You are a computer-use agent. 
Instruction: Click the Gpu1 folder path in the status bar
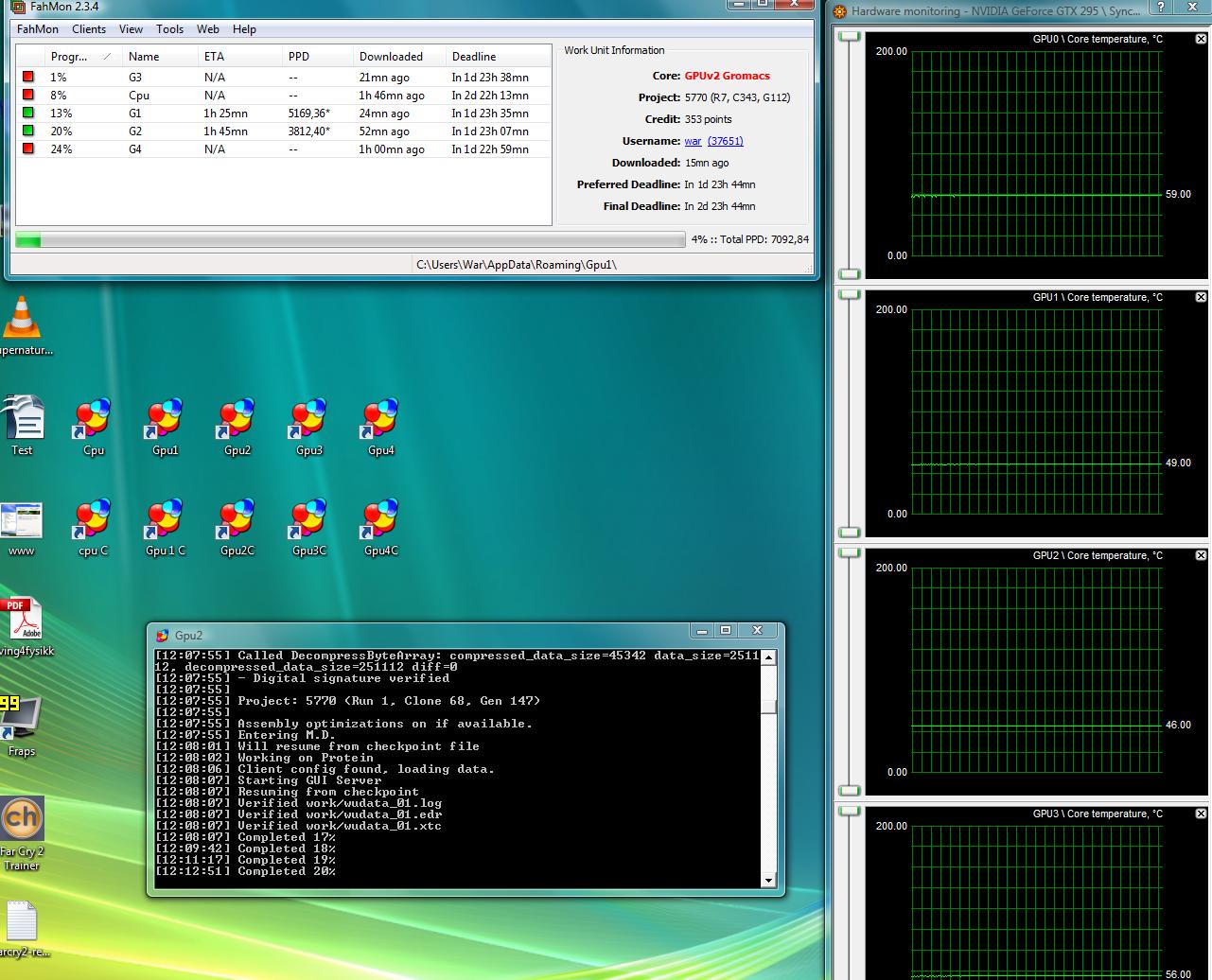click(x=517, y=265)
